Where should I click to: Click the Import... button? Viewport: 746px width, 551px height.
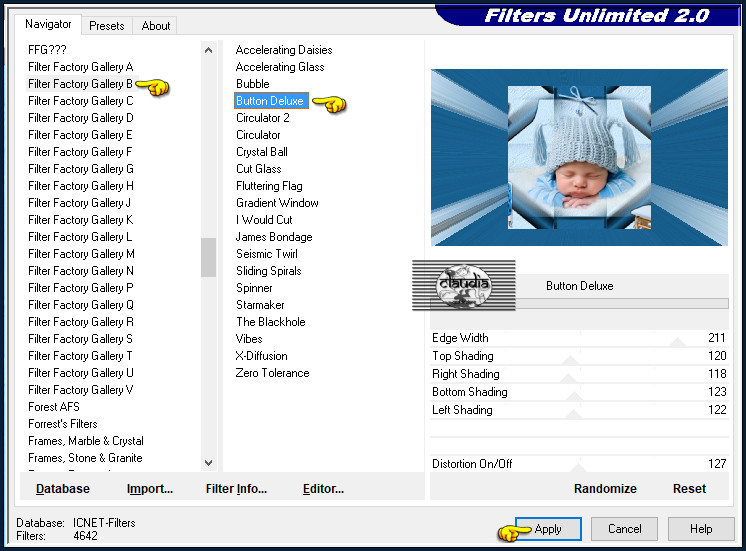[150, 489]
